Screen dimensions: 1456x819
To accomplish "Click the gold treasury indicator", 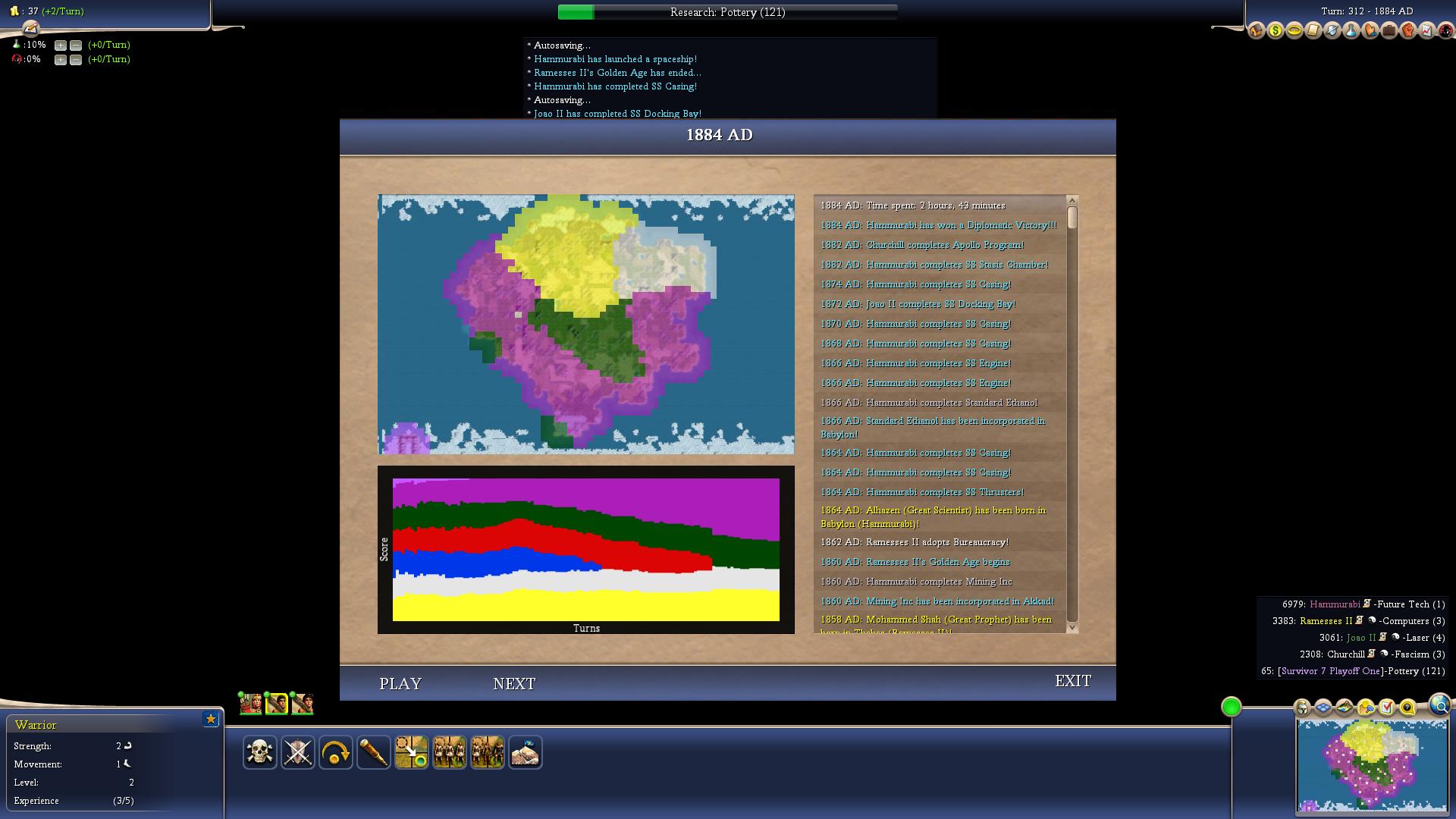I will (46, 11).
